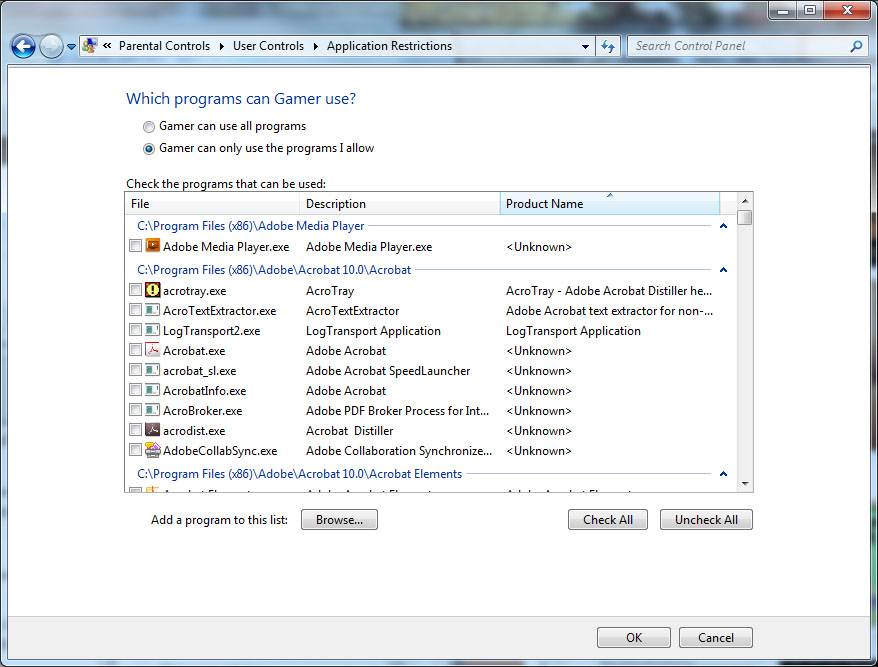
Task: Click the Application Restrictions breadcrumb
Action: 389,46
